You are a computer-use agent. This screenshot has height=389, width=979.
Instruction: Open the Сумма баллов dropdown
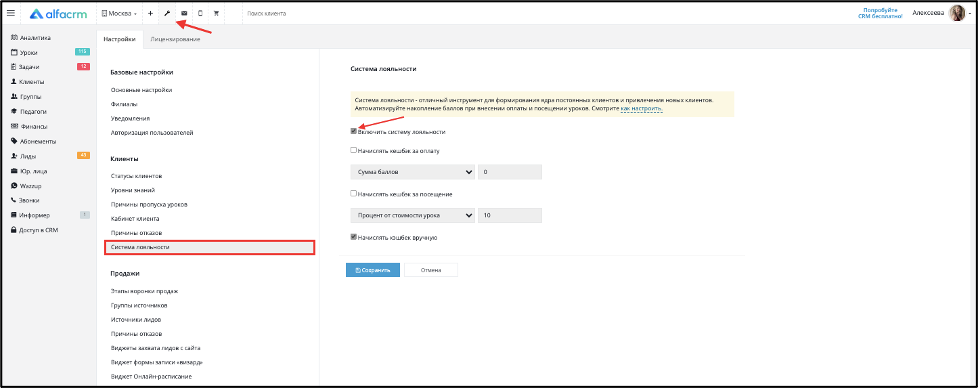coord(412,172)
